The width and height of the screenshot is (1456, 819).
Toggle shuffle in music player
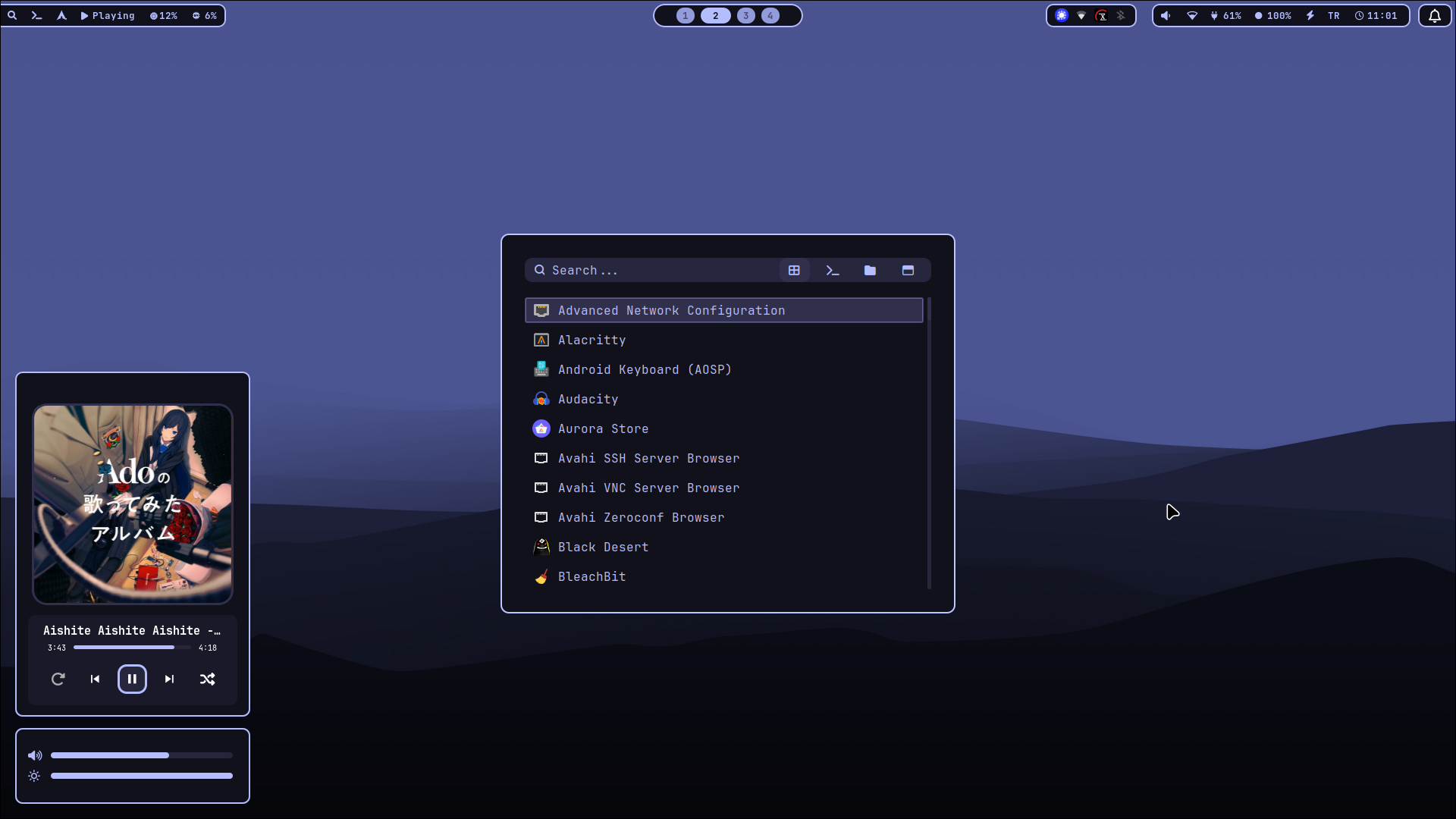click(207, 679)
